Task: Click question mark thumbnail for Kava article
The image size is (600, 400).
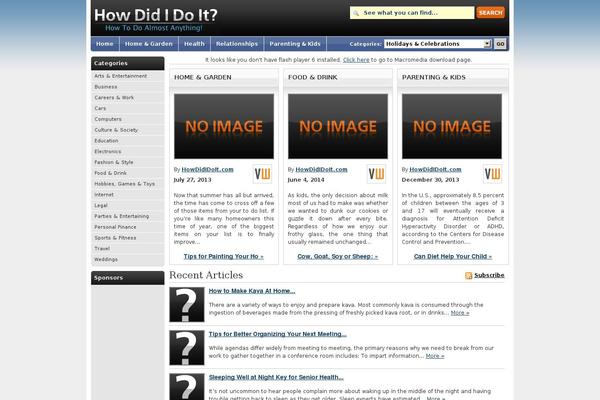Action: [187, 305]
